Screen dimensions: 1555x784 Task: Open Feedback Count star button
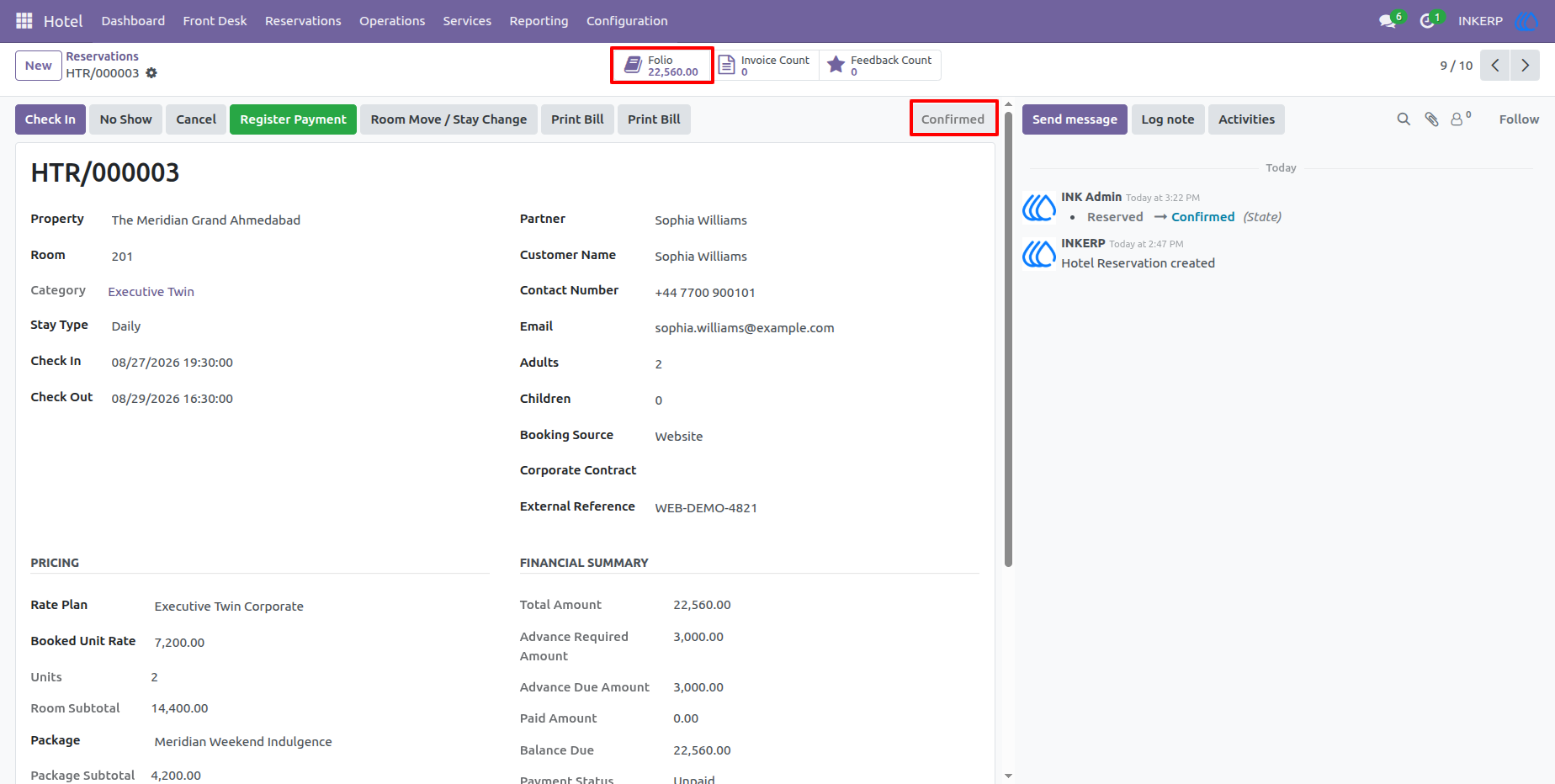[x=880, y=66]
